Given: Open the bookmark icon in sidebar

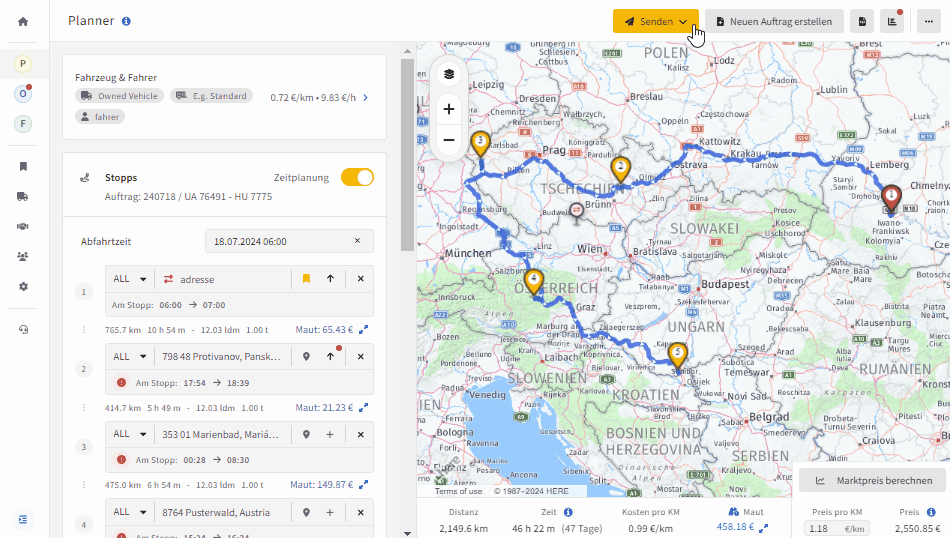Looking at the screenshot, I should point(23,167).
